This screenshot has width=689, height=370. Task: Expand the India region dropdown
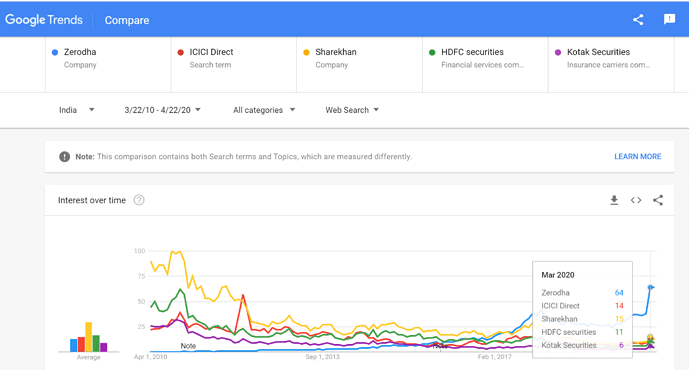tap(76, 110)
